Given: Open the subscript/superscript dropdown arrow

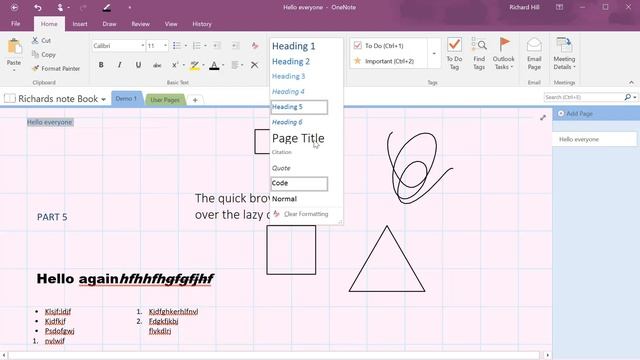Looking at the screenshot, I should coord(183,65).
